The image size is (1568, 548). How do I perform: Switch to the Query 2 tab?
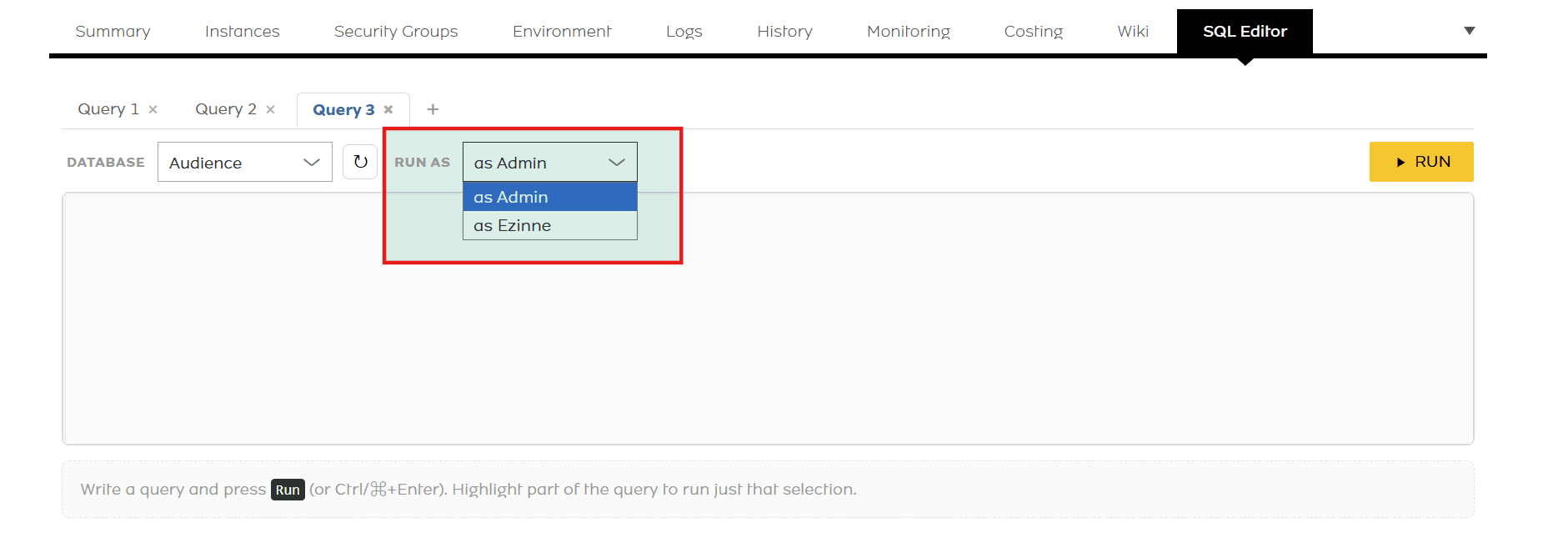point(226,109)
